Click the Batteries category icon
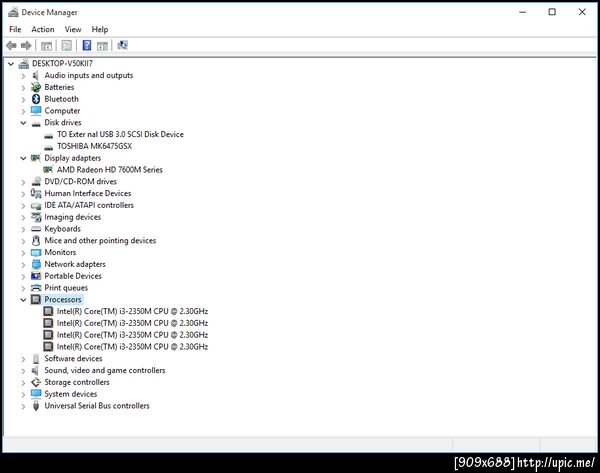 (x=36, y=87)
